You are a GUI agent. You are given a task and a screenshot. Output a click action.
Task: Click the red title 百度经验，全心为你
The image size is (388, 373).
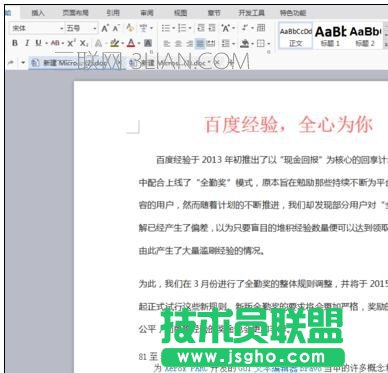[288, 125]
